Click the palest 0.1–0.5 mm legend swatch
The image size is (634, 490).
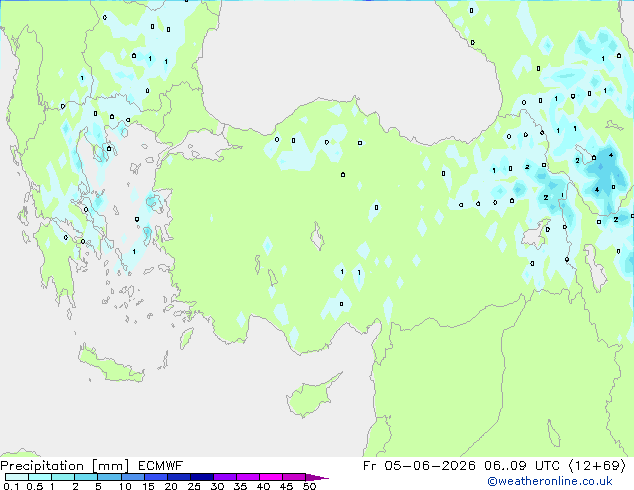[17, 477]
